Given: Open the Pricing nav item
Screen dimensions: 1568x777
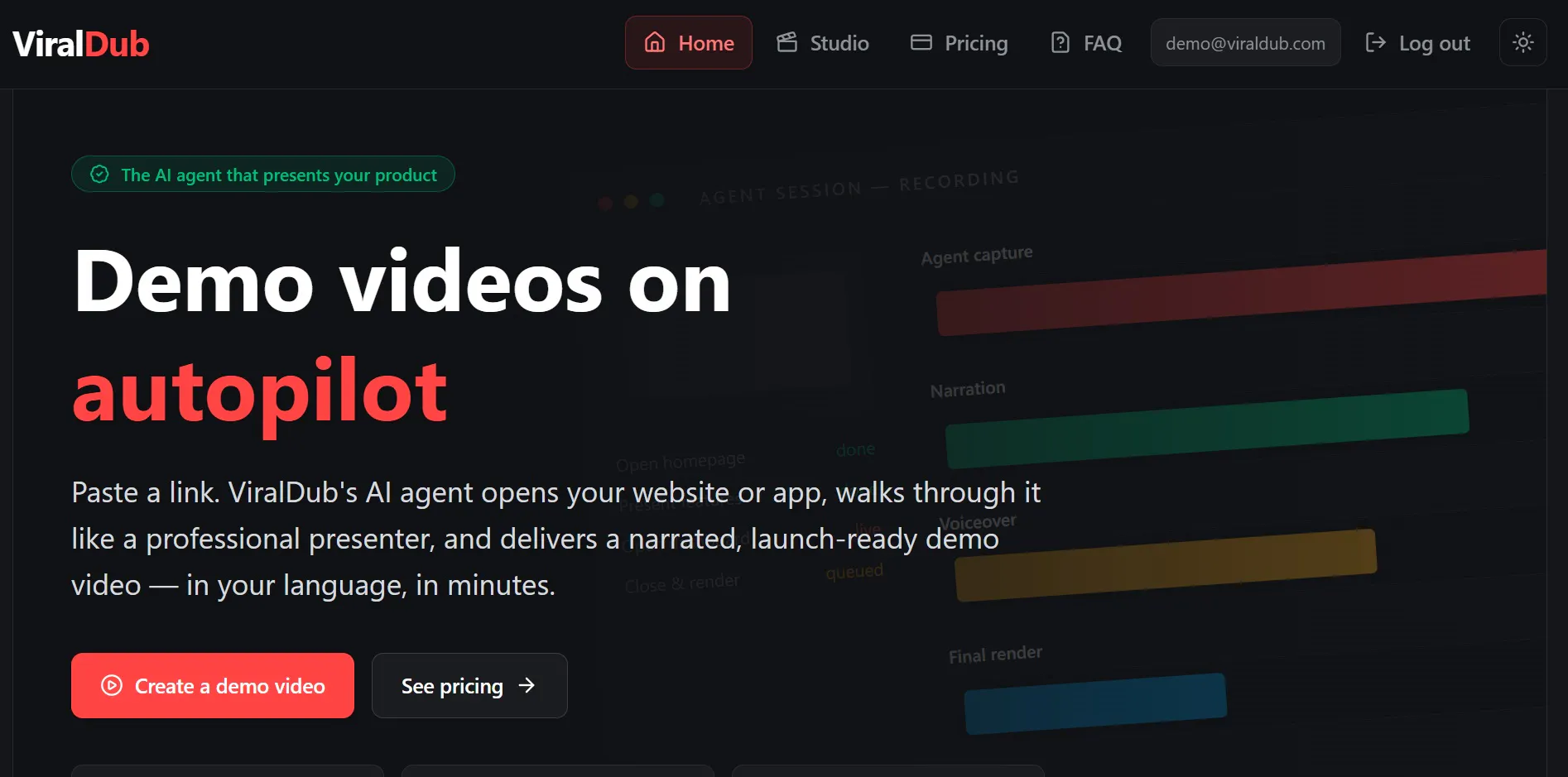Looking at the screenshot, I should tap(959, 43).
